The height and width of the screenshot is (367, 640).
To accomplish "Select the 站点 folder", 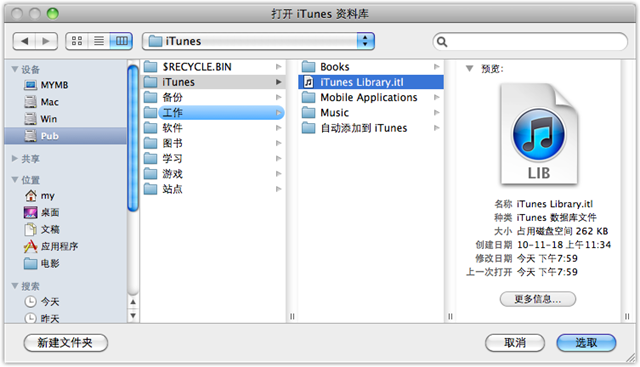I will (212, 189).
